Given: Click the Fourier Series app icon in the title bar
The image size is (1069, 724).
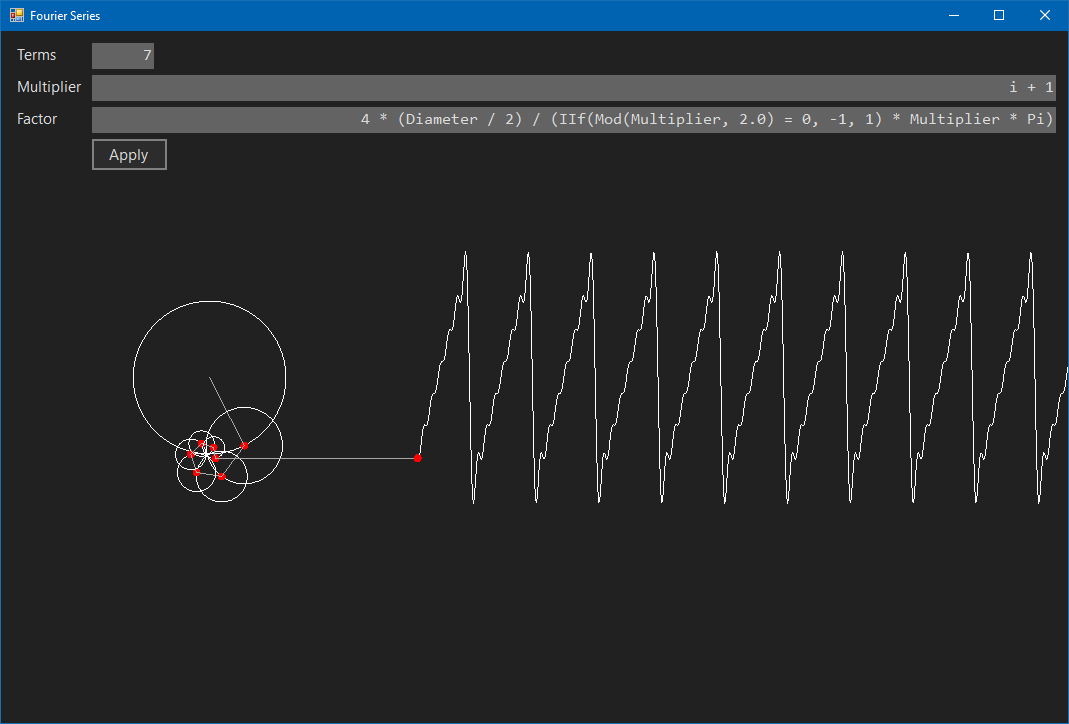Looking at the screenshot, I should point(16,15).
